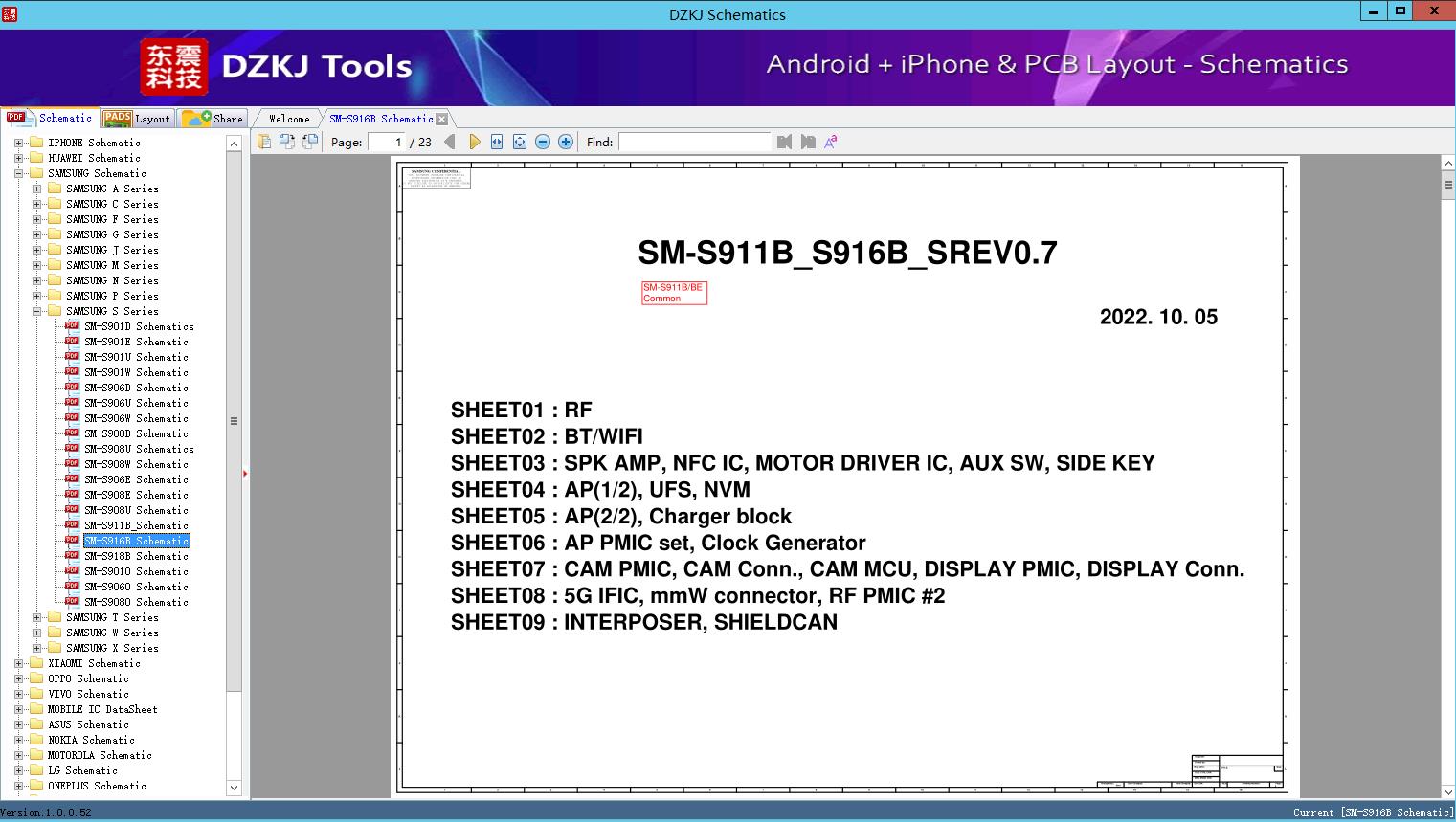Open the Share tab
1456x822 pixels.
tap(213, 119)
